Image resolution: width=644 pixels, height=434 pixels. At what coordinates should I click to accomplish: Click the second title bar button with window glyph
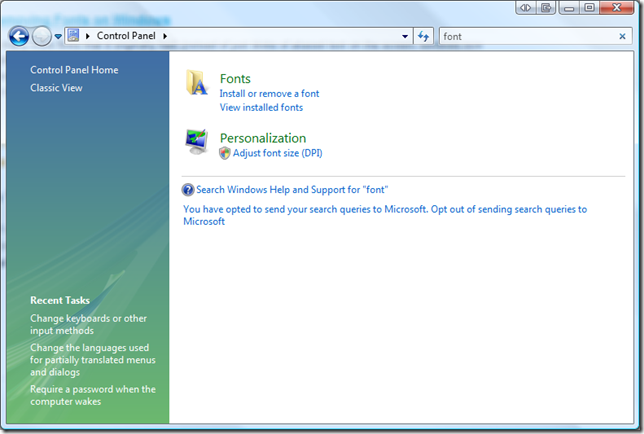(546, 7)
